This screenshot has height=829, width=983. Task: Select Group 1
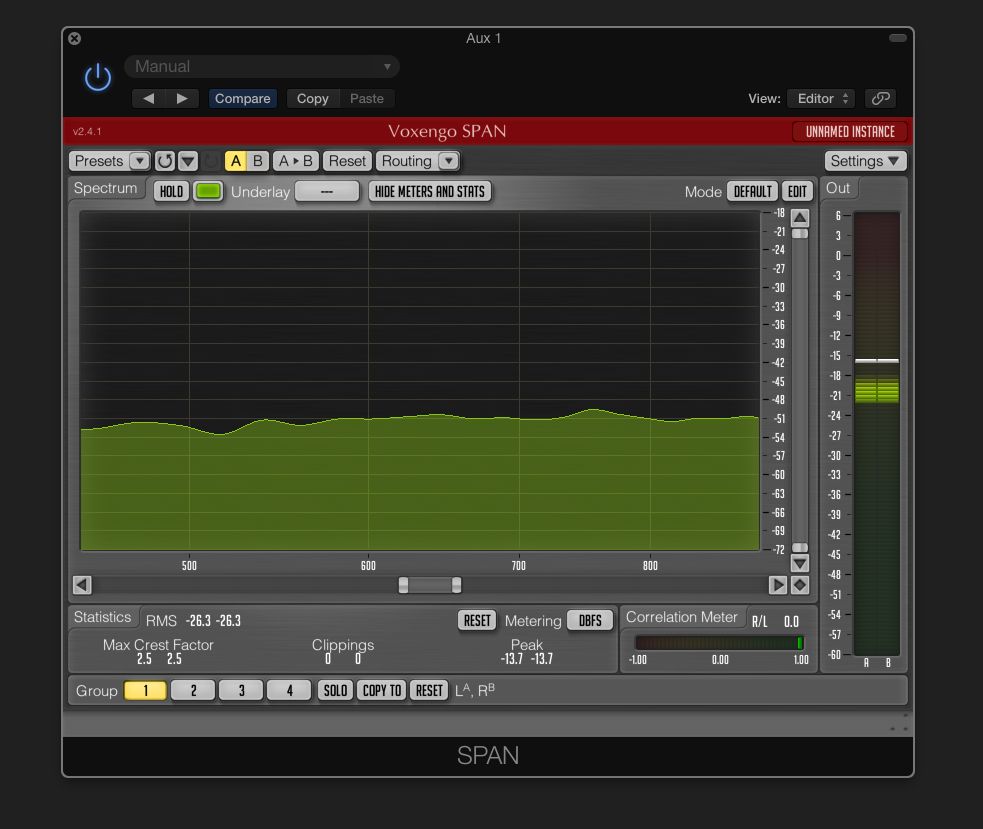[x=145, y=690]
